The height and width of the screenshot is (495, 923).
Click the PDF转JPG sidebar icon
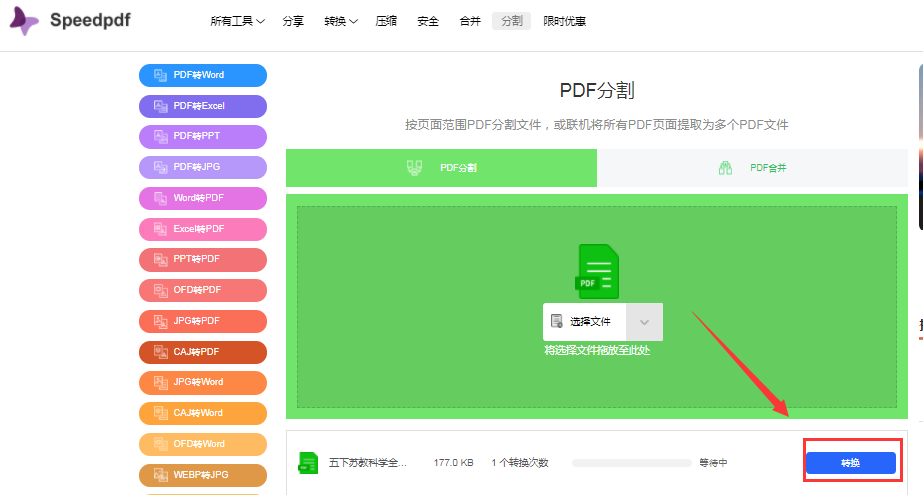click(x=160, y=167)
